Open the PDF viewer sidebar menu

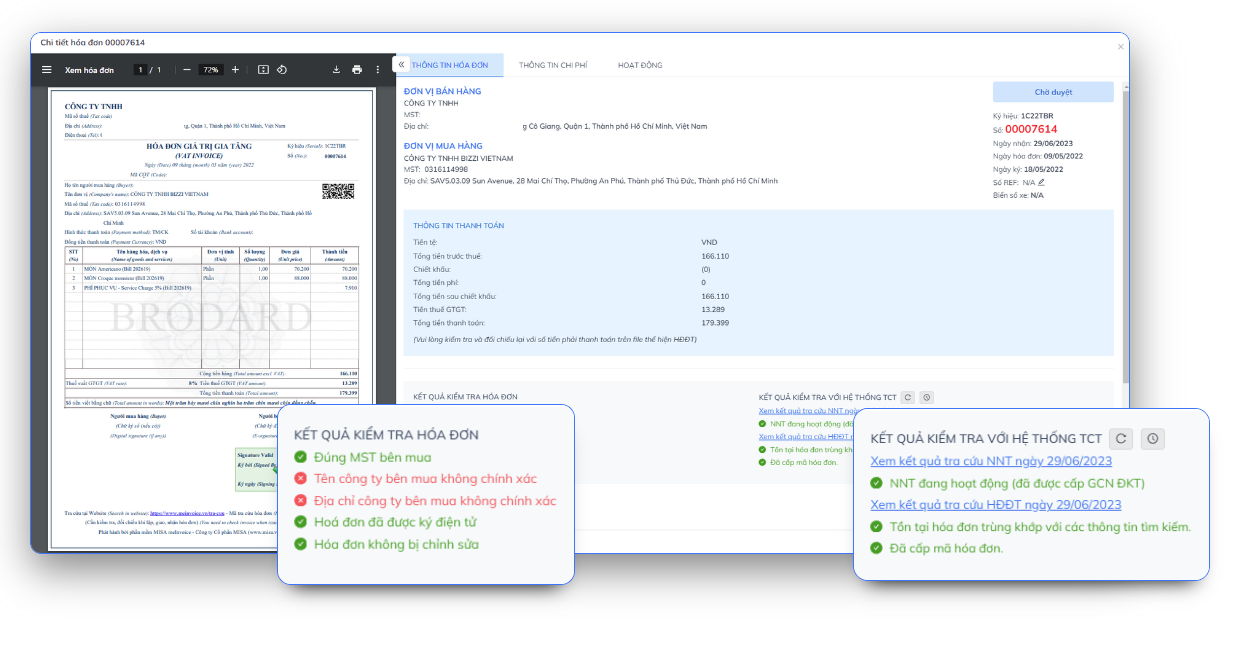[46, 70]
